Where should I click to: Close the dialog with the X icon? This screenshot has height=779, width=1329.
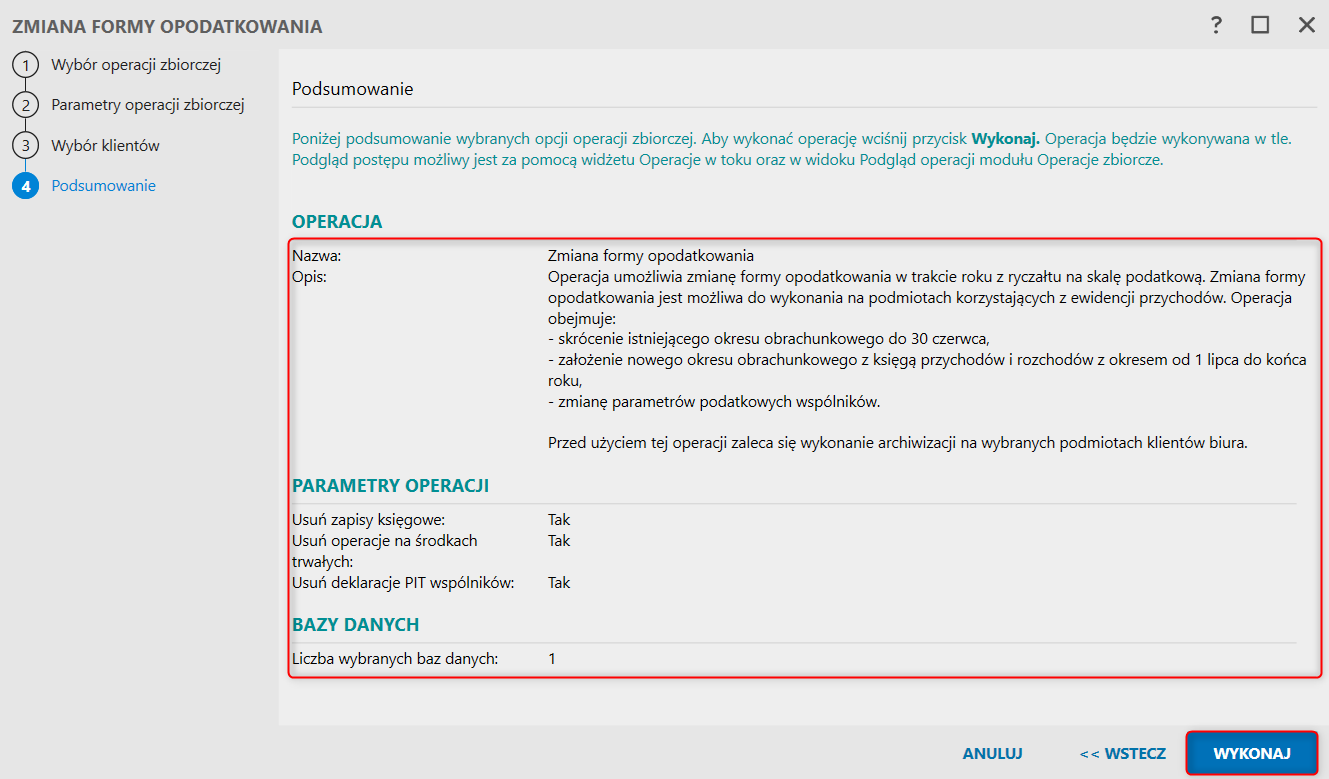click(x=1306, y=26)
